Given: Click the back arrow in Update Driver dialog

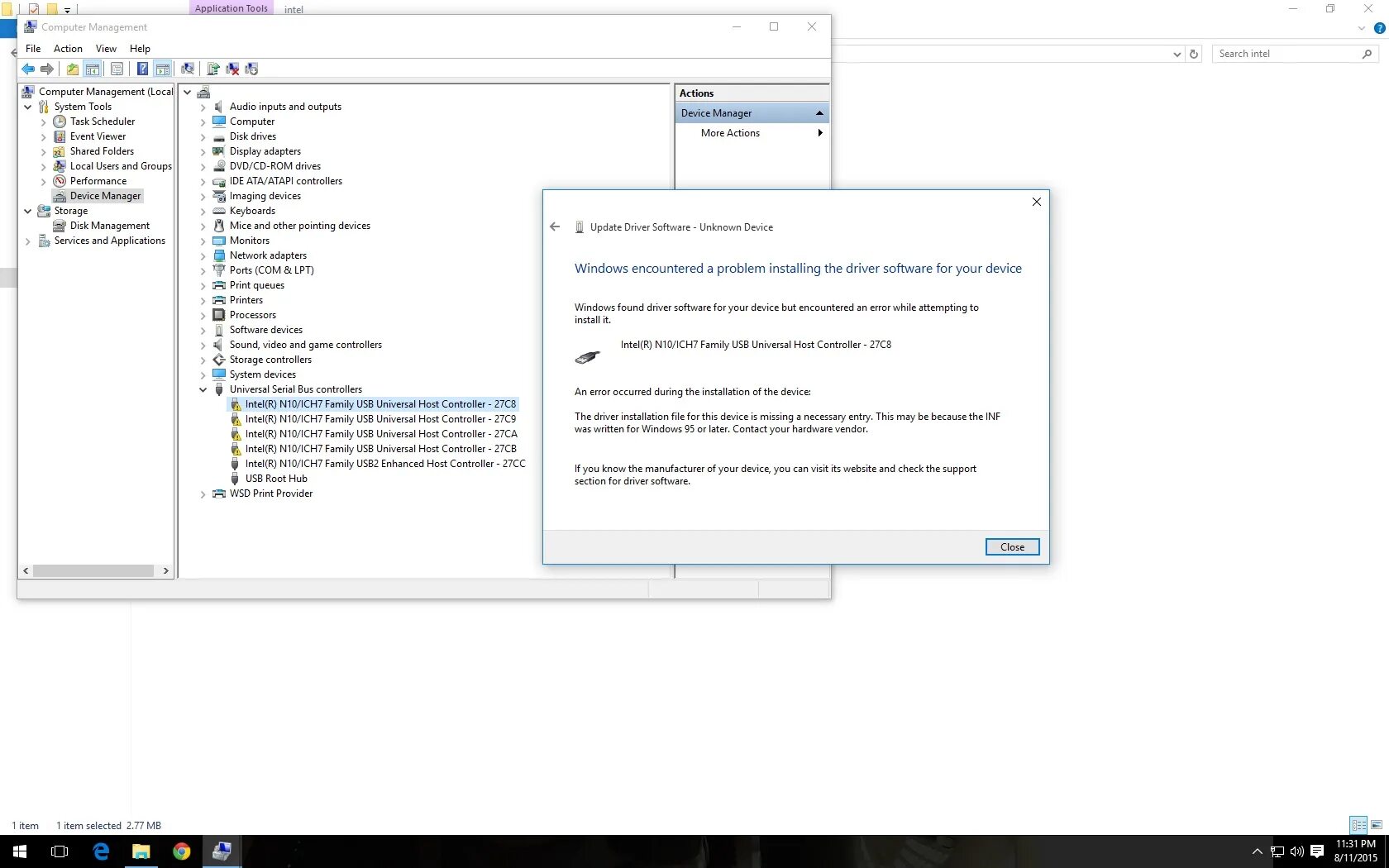Looking at the screenshot, I should point(555,227).
